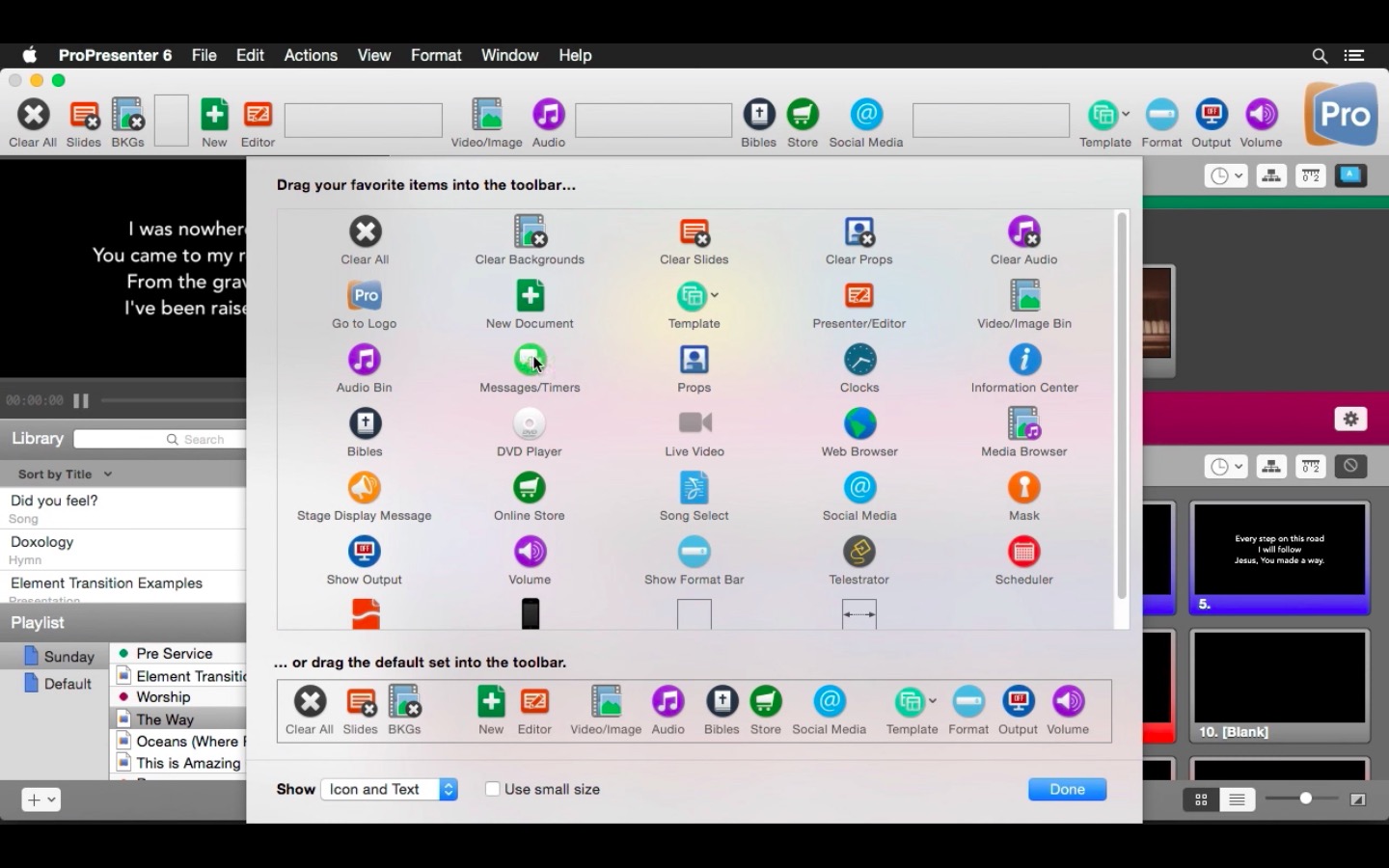
Task: Click New Document icon in palette
Action: click(x=530, y=295)
